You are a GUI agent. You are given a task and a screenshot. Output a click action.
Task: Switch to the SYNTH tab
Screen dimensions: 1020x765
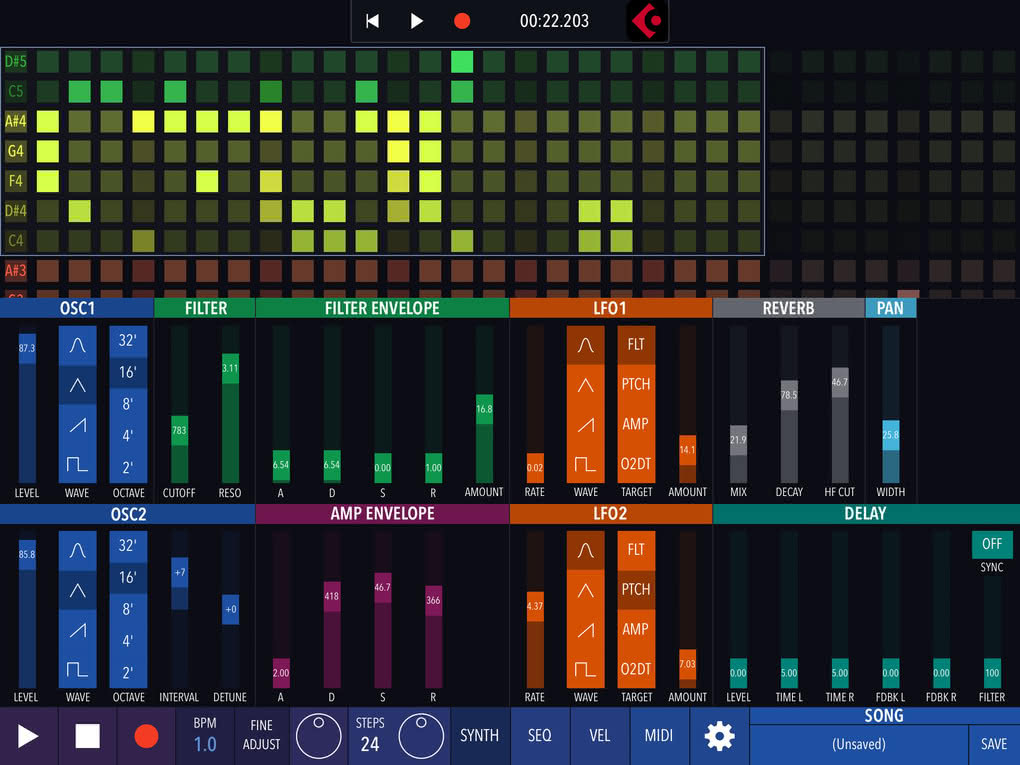(479, 736)
